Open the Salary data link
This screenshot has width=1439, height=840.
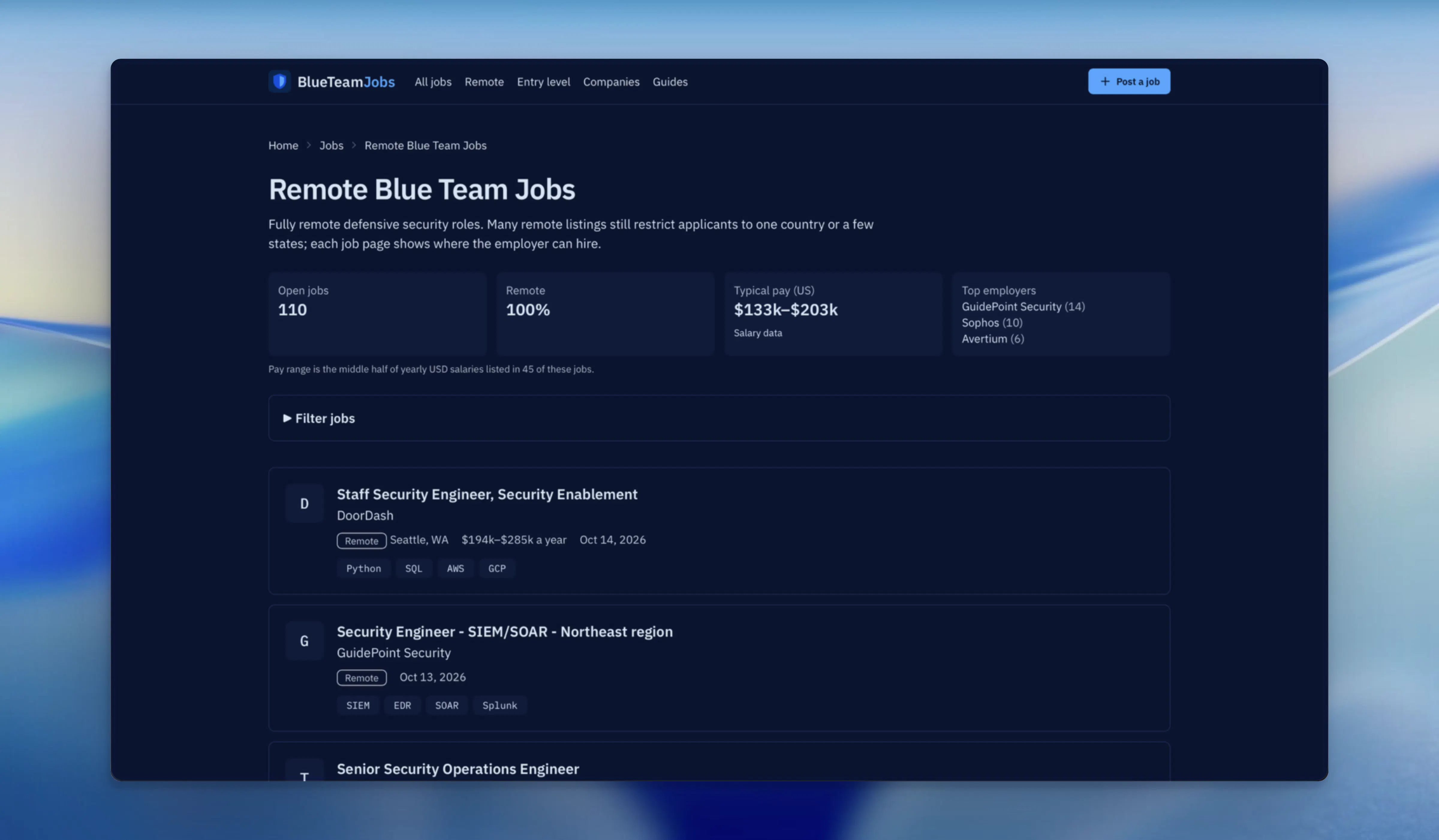point(758,333)
